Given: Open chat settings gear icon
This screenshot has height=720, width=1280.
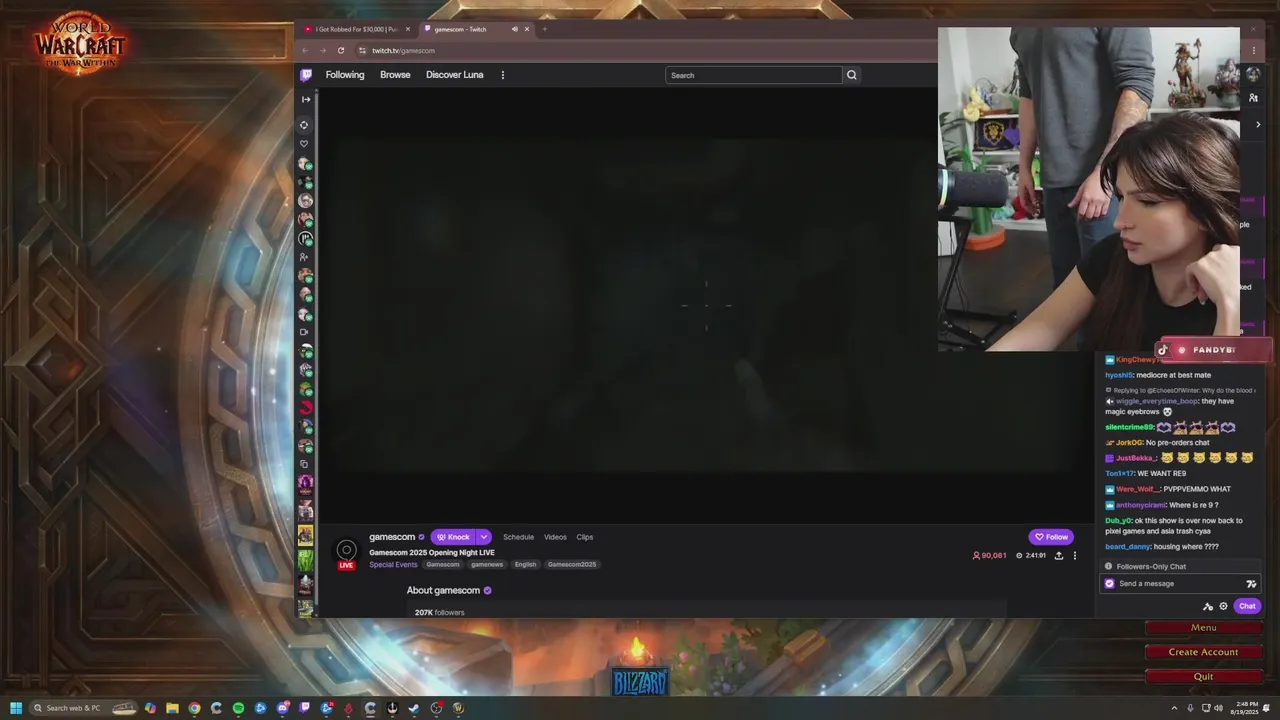Looking at the screenshot, I should (1223, 606).
